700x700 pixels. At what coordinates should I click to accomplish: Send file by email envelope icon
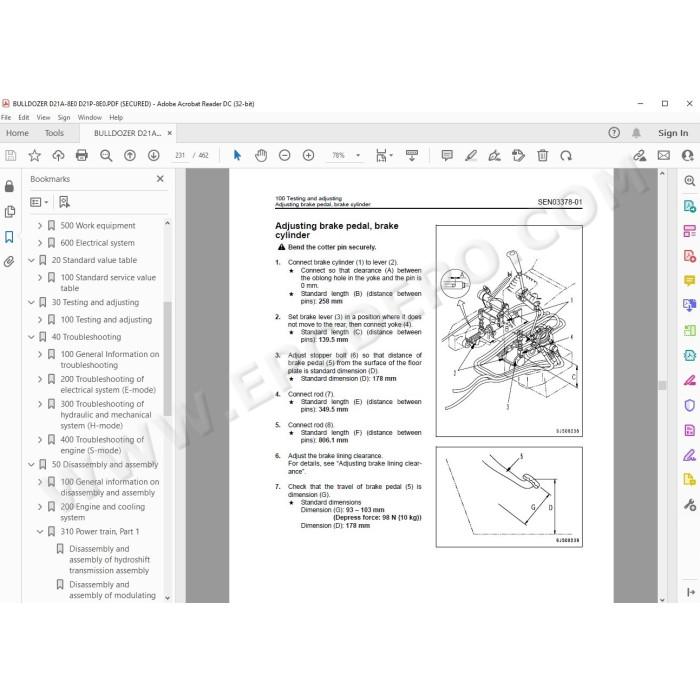click(x=664, y=155)
